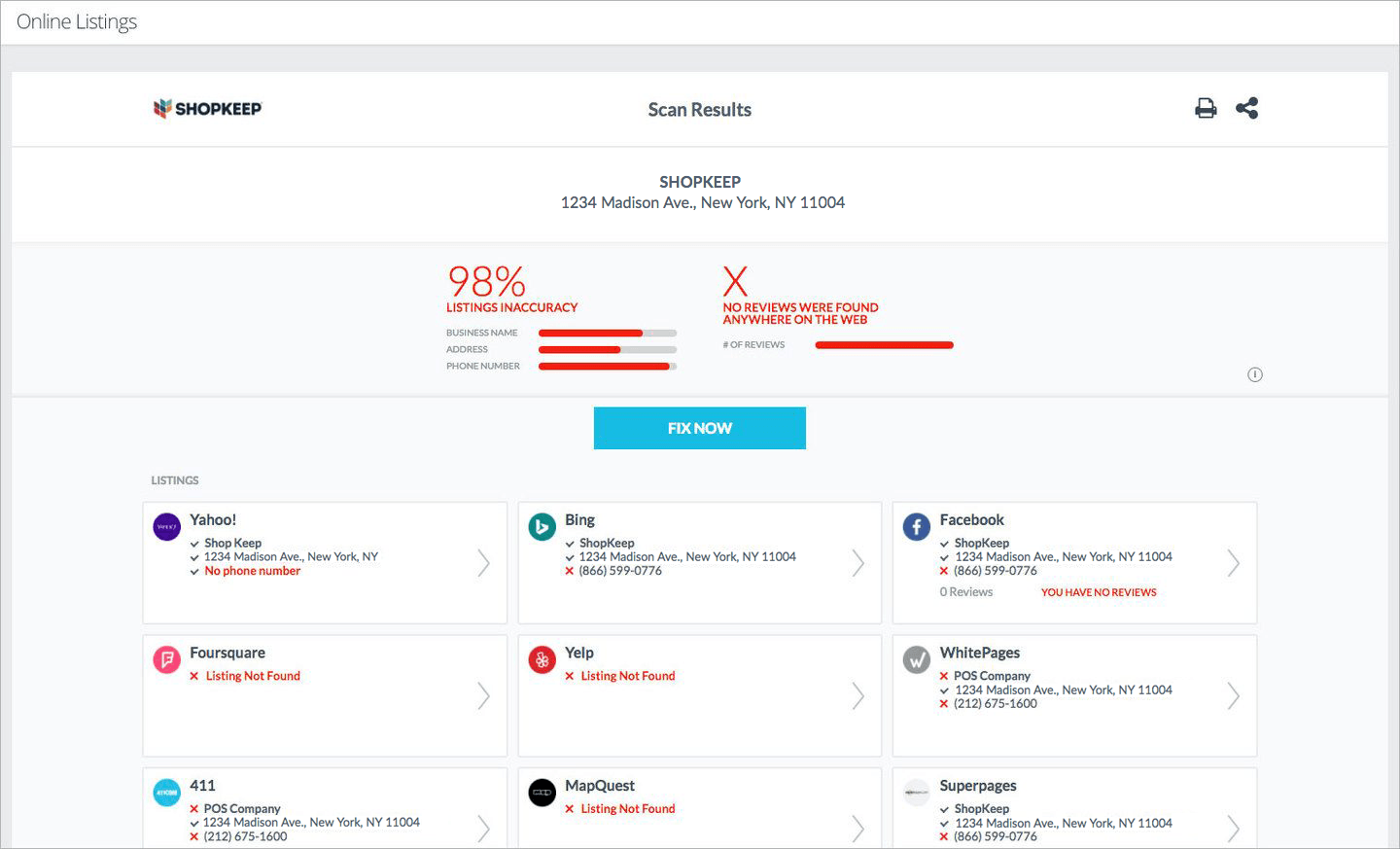This screenshot has height=849, width=1400.
Task: Print the scan results
Action: point(1206,108)
